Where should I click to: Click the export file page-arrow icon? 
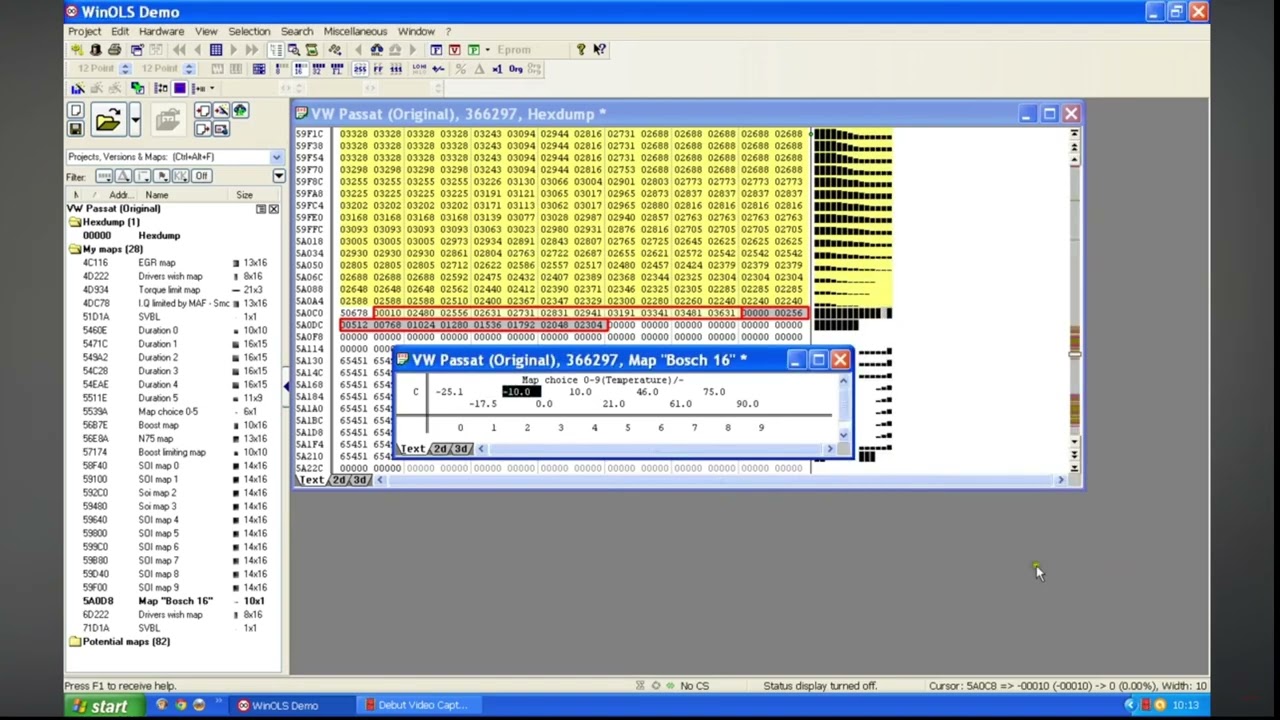coord(203,129)
